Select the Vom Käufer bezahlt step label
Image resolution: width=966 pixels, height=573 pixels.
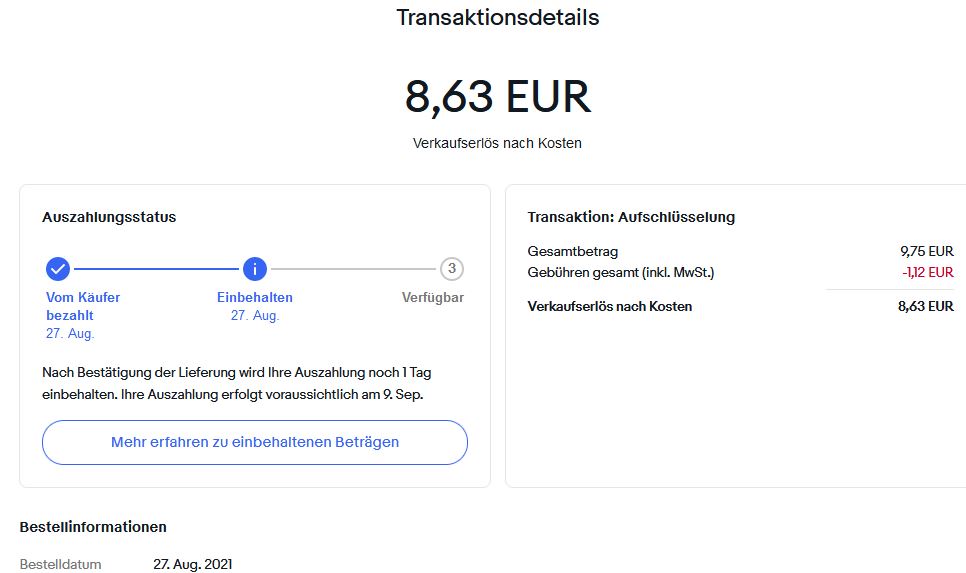tap(83, 306)
